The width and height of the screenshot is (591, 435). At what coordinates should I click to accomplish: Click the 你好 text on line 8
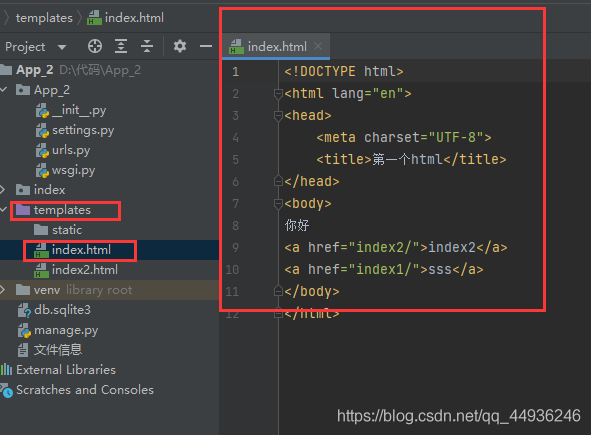[297, 225]
